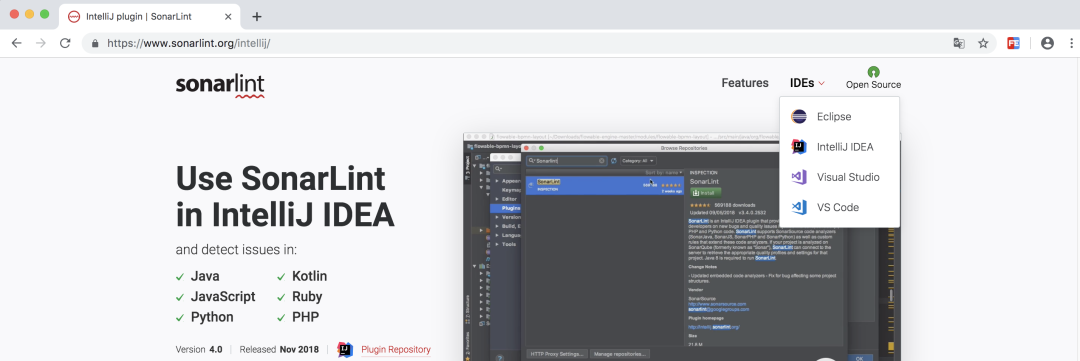
Task: Click the Java language label
Action: coord(205,276)
